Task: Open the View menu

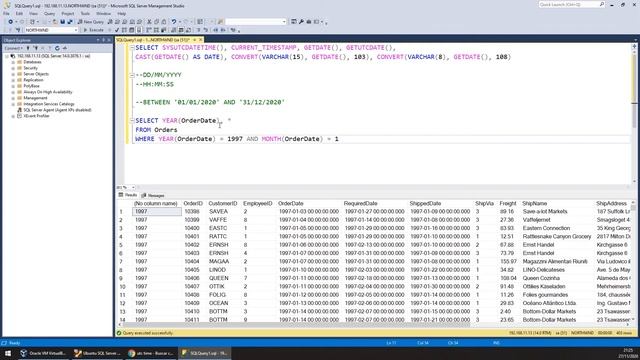Action: click(x=33, y=13)
